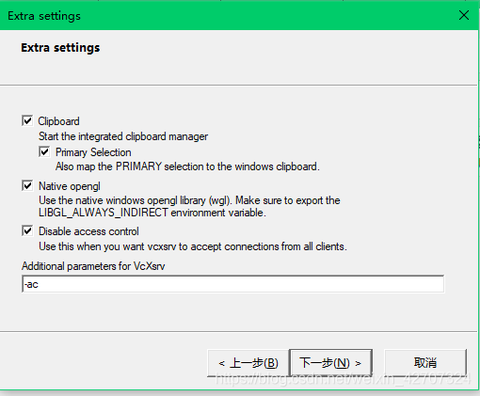Go back with the 上一步(B) button
The height and width of the screenshot is (396, 480).
pyautogui.click(x=248, y=363)
